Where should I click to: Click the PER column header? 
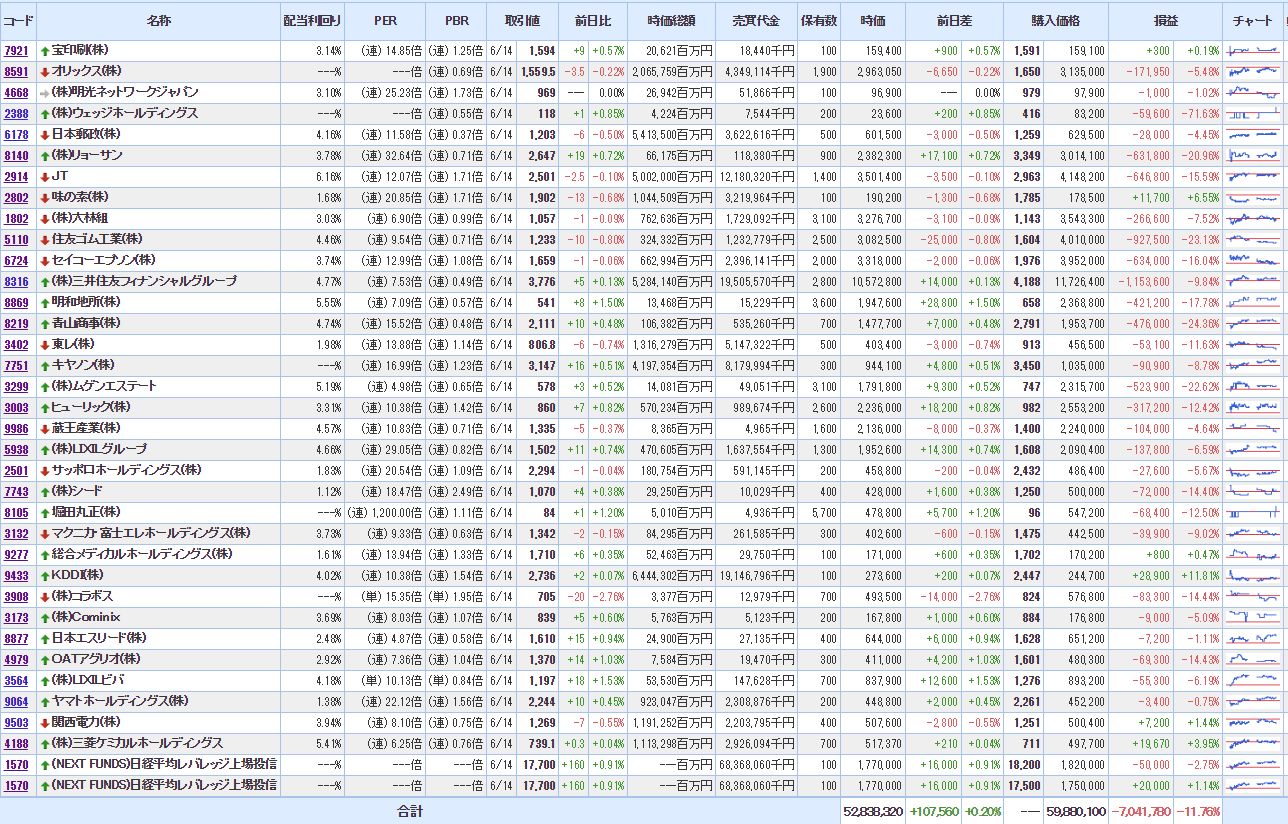(x=385, y=20)
